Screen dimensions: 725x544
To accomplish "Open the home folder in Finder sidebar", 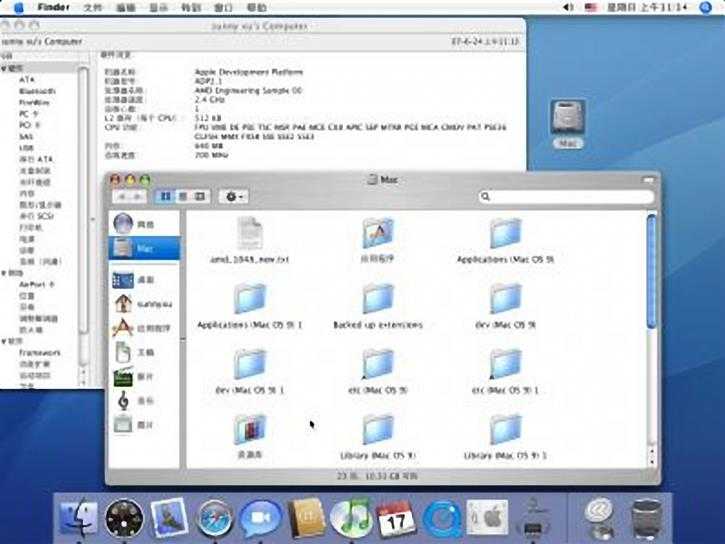I will (x=144, y=304).
